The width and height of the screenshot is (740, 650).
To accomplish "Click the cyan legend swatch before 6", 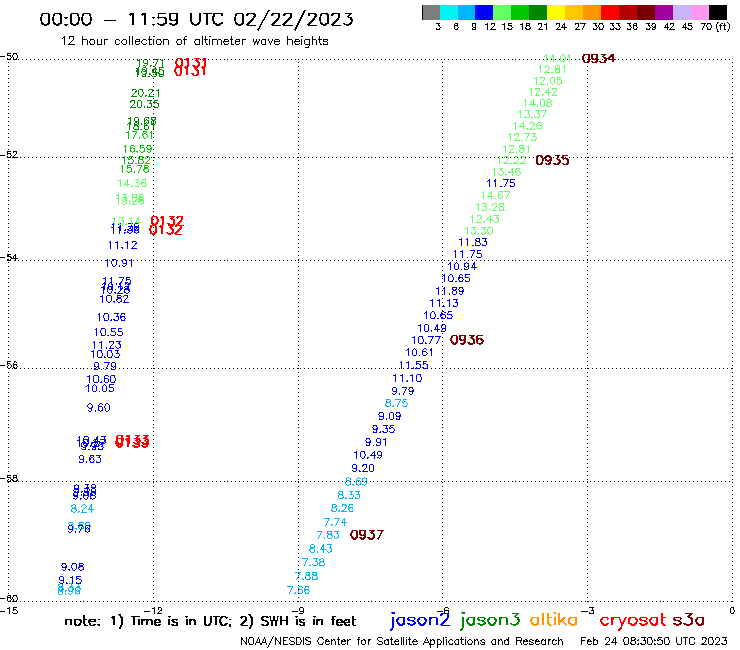I will click(449, 12).
